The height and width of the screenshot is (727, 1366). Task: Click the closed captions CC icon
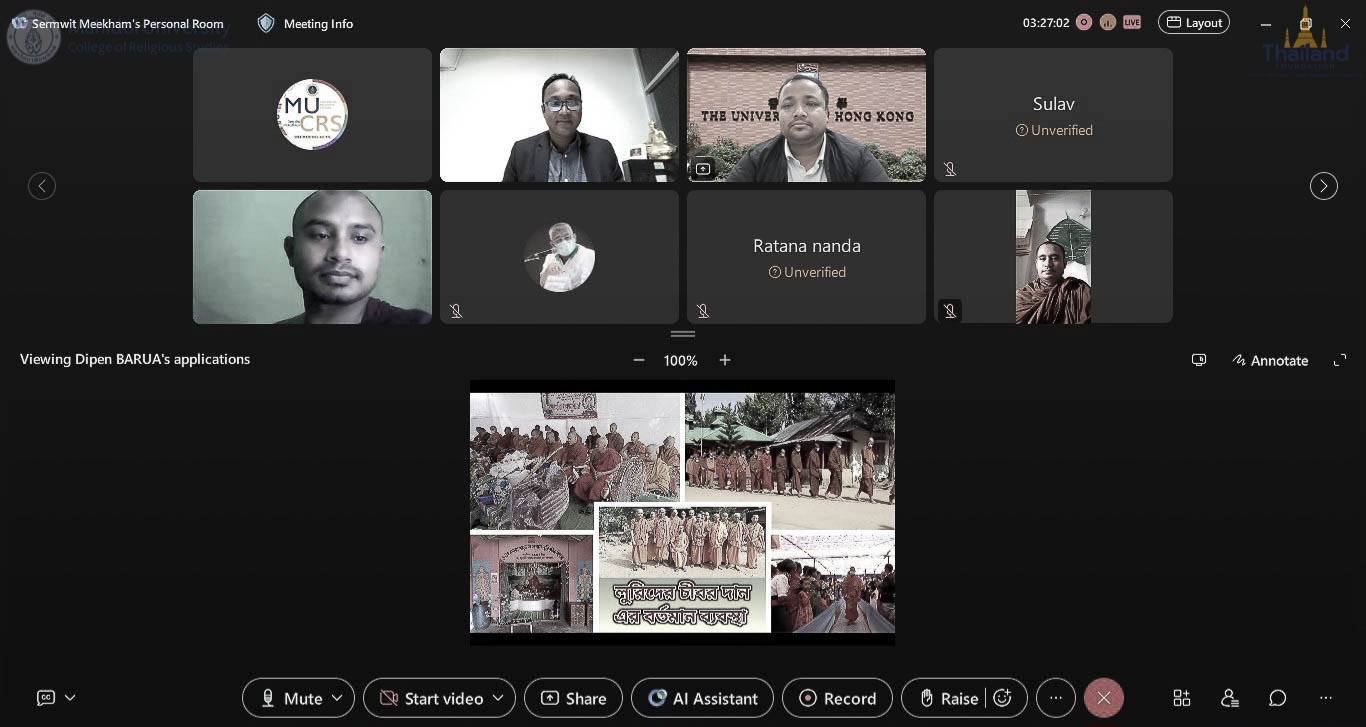coord(45,698)
